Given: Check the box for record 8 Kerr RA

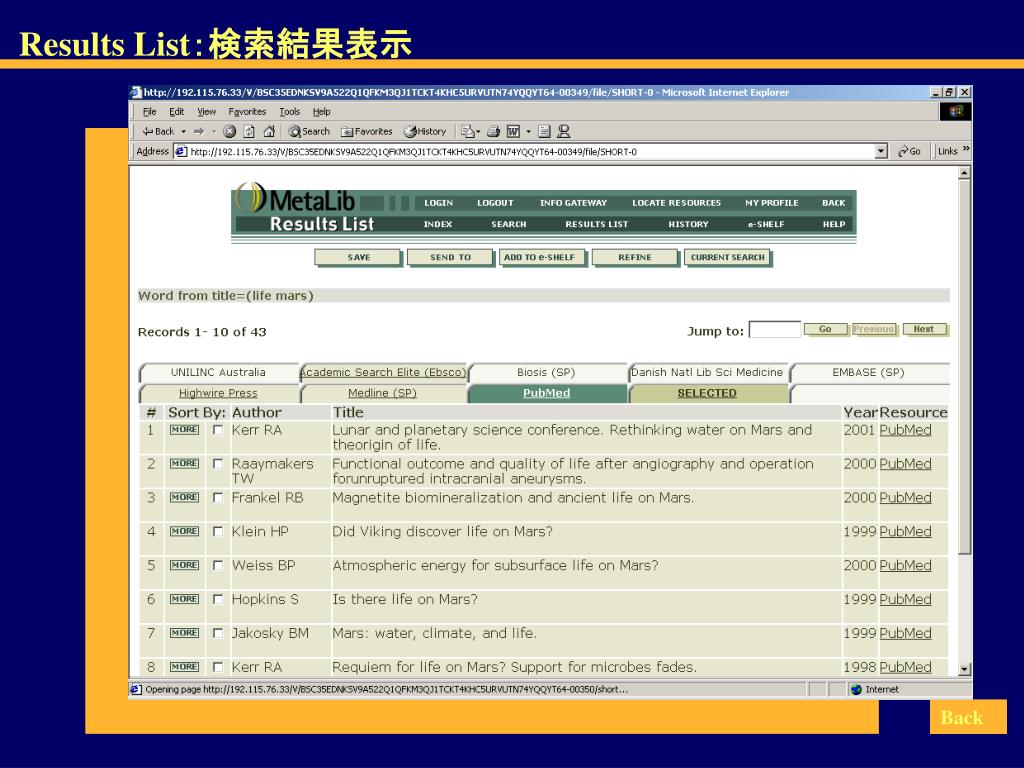Looking at the screenshot, I should pos(218,667).
